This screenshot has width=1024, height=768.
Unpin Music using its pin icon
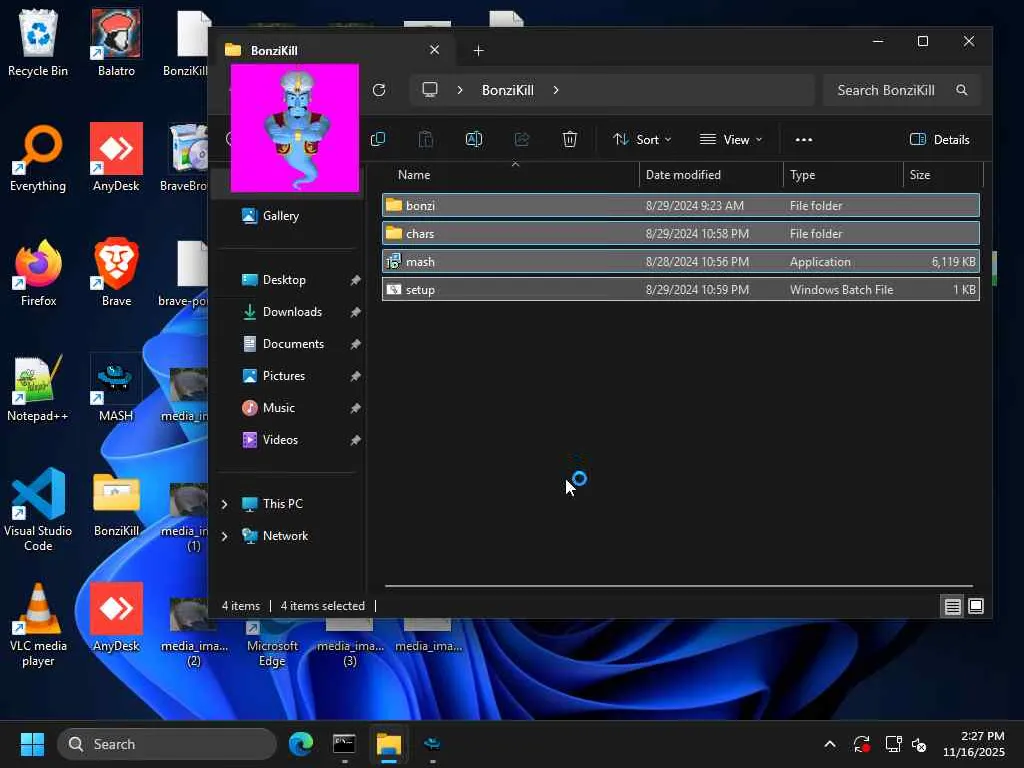pyautogui.click(x=355, y=408)
